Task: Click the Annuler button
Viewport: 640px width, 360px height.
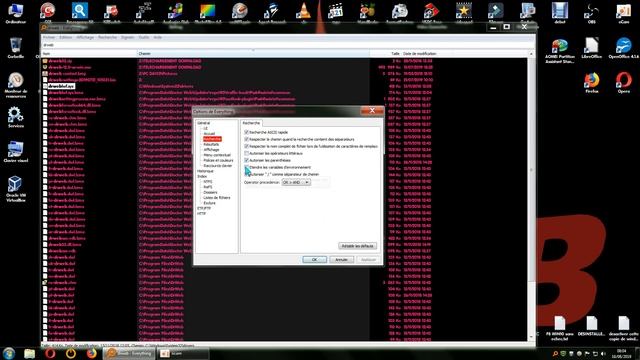Action: tap(341, 260)
